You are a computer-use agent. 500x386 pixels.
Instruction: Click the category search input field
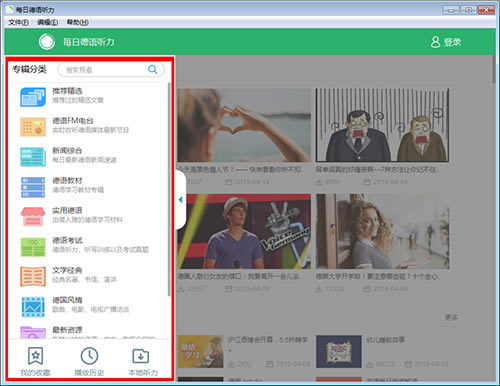(111, 70)
